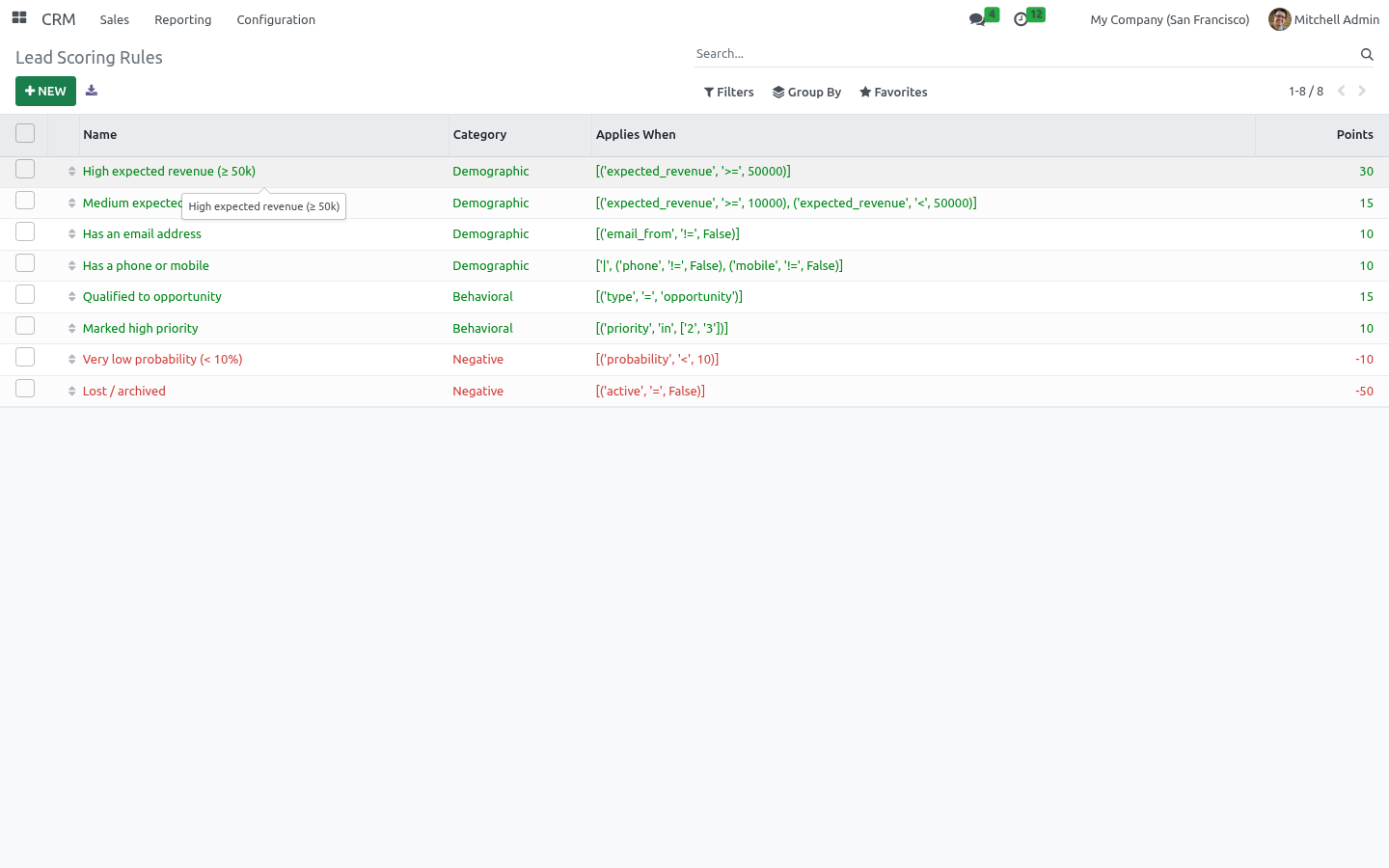Click the download import records icon
This screenshot has width=1389, height=868.
92,91
